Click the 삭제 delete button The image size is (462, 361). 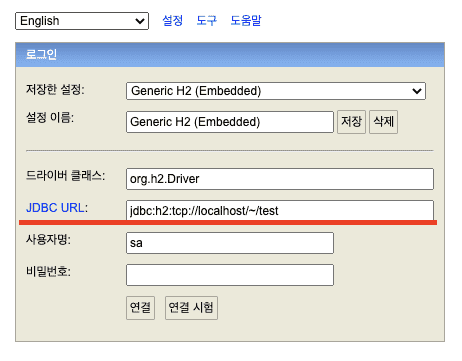383,122
